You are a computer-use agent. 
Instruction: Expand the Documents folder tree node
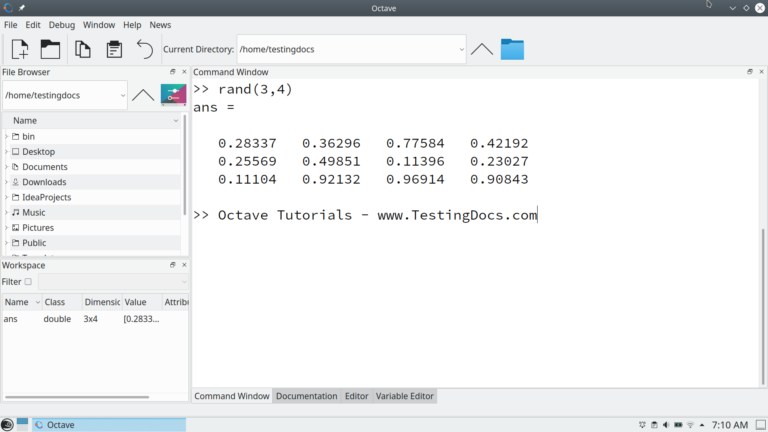[x=6, y=167]
